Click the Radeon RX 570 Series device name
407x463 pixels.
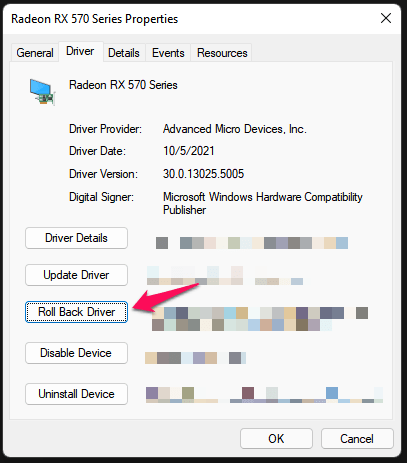[123, 85]
